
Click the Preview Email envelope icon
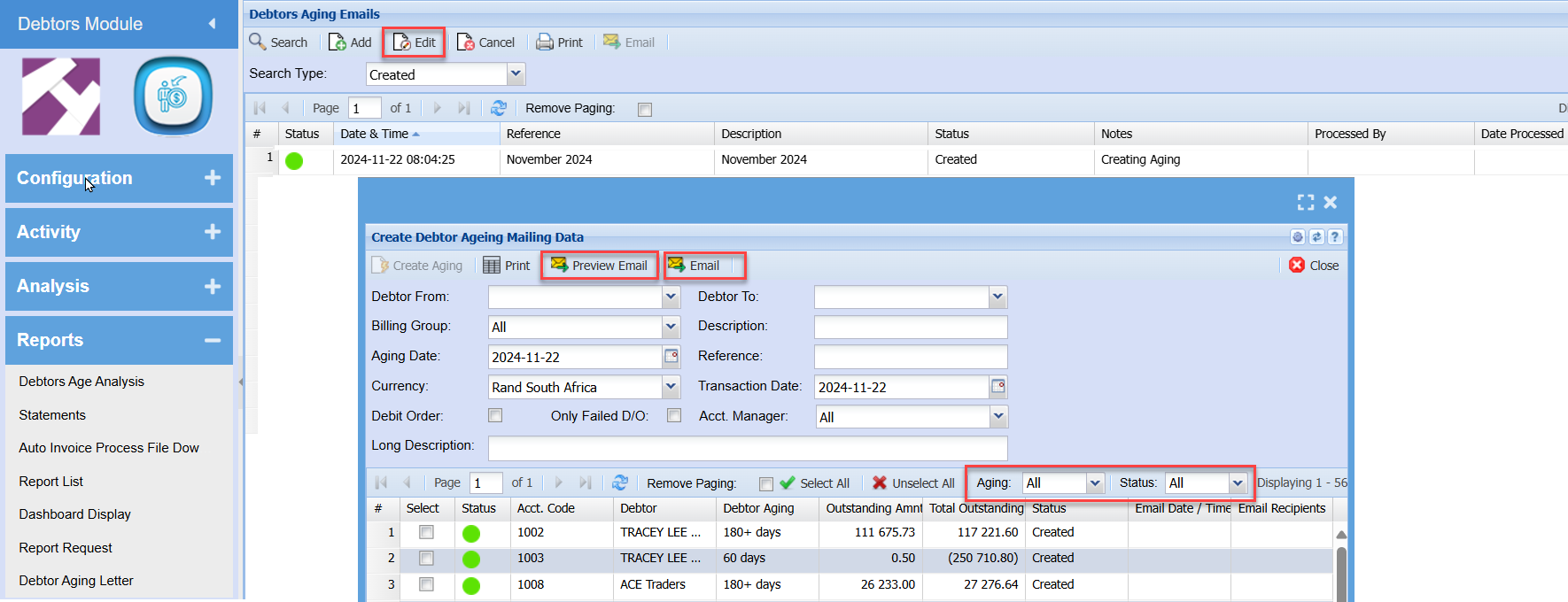click(x=559, y=265)
